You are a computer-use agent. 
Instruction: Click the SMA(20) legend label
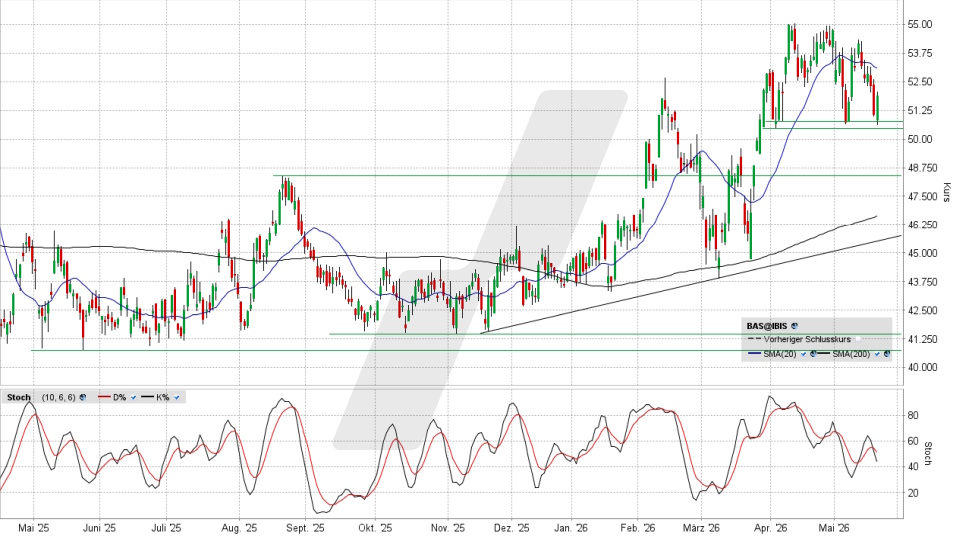pos(780,354)
